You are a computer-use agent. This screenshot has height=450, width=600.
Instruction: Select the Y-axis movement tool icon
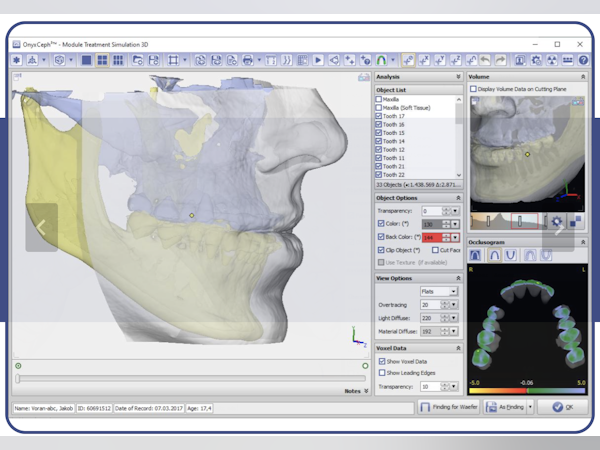tap(440, 60)
